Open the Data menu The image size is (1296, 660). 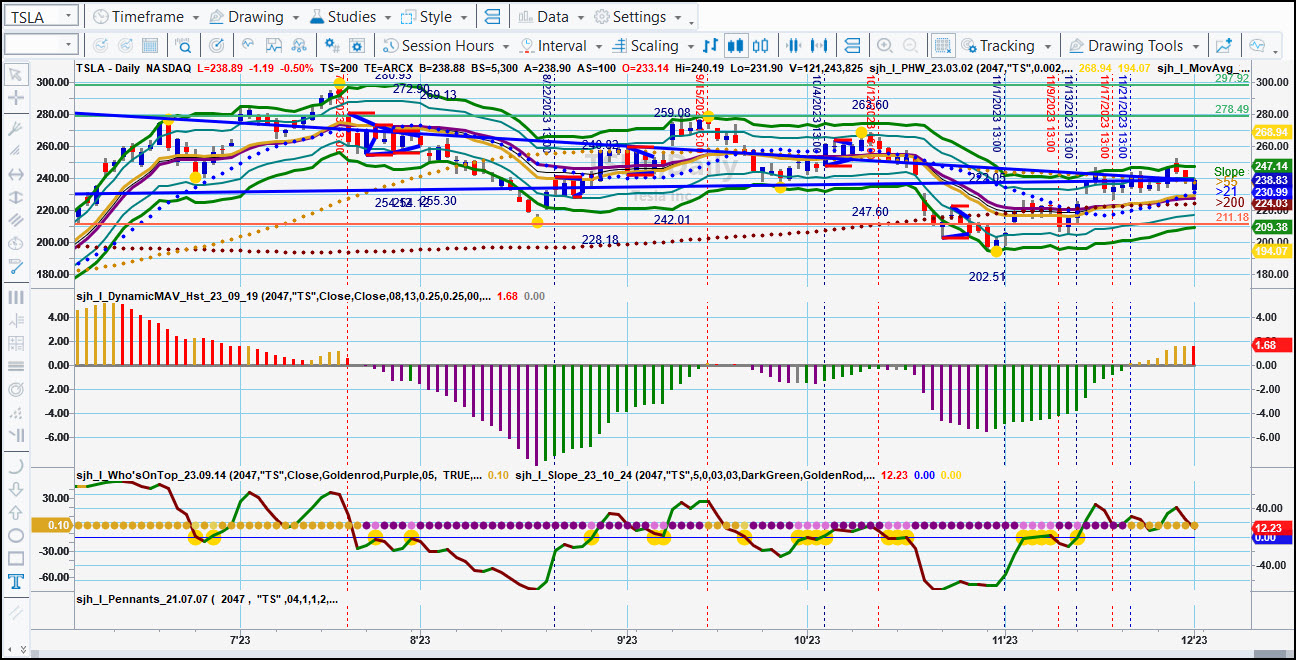pyautogui.click(x=551, y=17)
